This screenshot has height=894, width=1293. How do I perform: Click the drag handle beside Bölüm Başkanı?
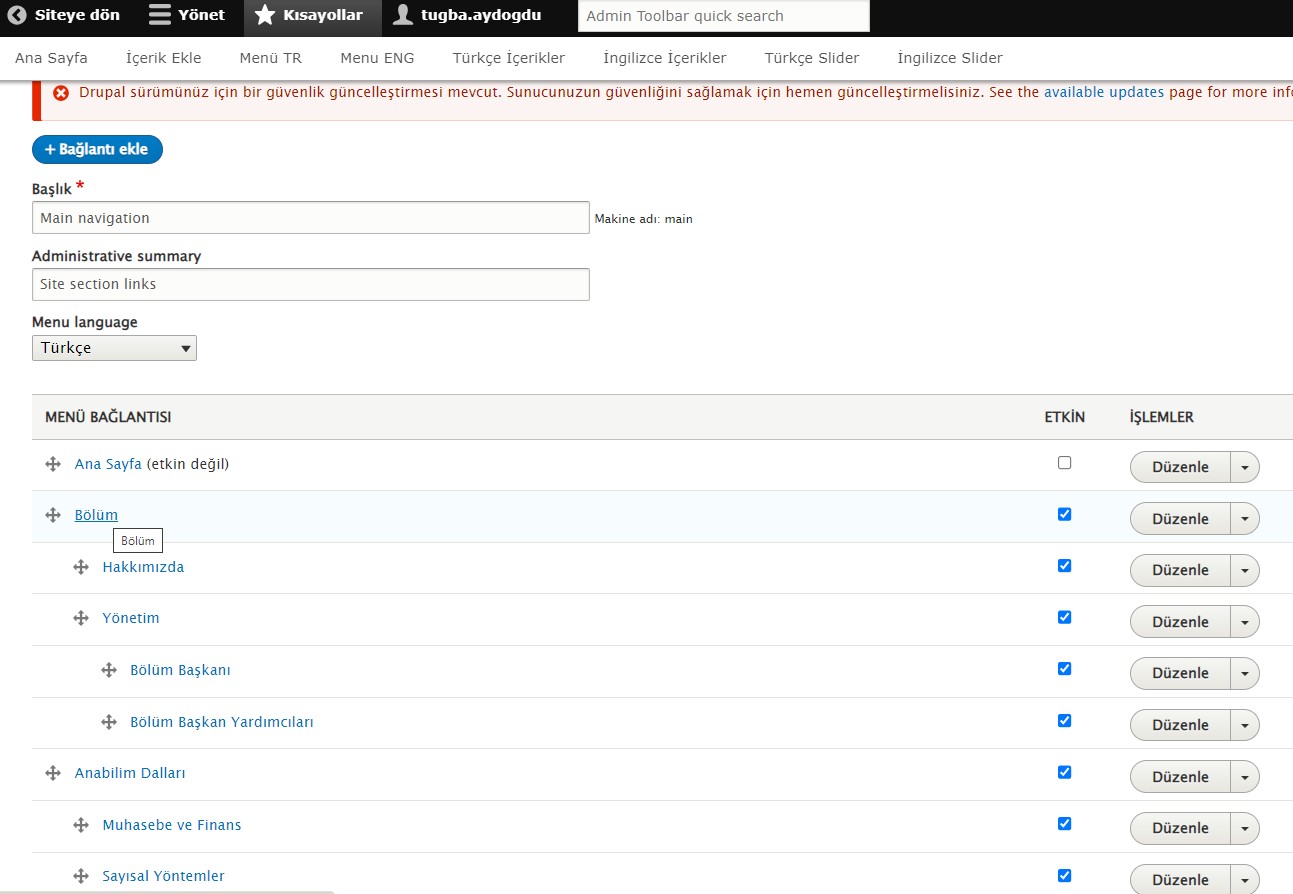(109, 670)
